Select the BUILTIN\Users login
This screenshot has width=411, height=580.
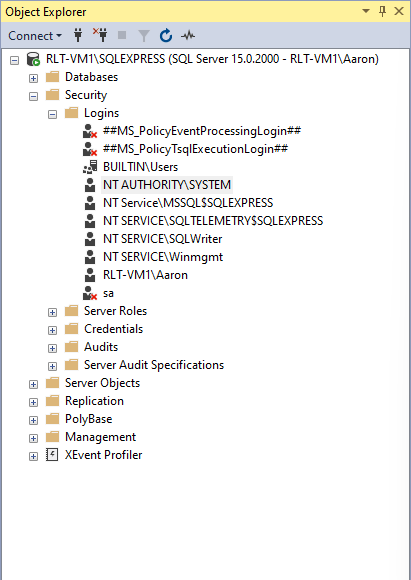[140, 167]
